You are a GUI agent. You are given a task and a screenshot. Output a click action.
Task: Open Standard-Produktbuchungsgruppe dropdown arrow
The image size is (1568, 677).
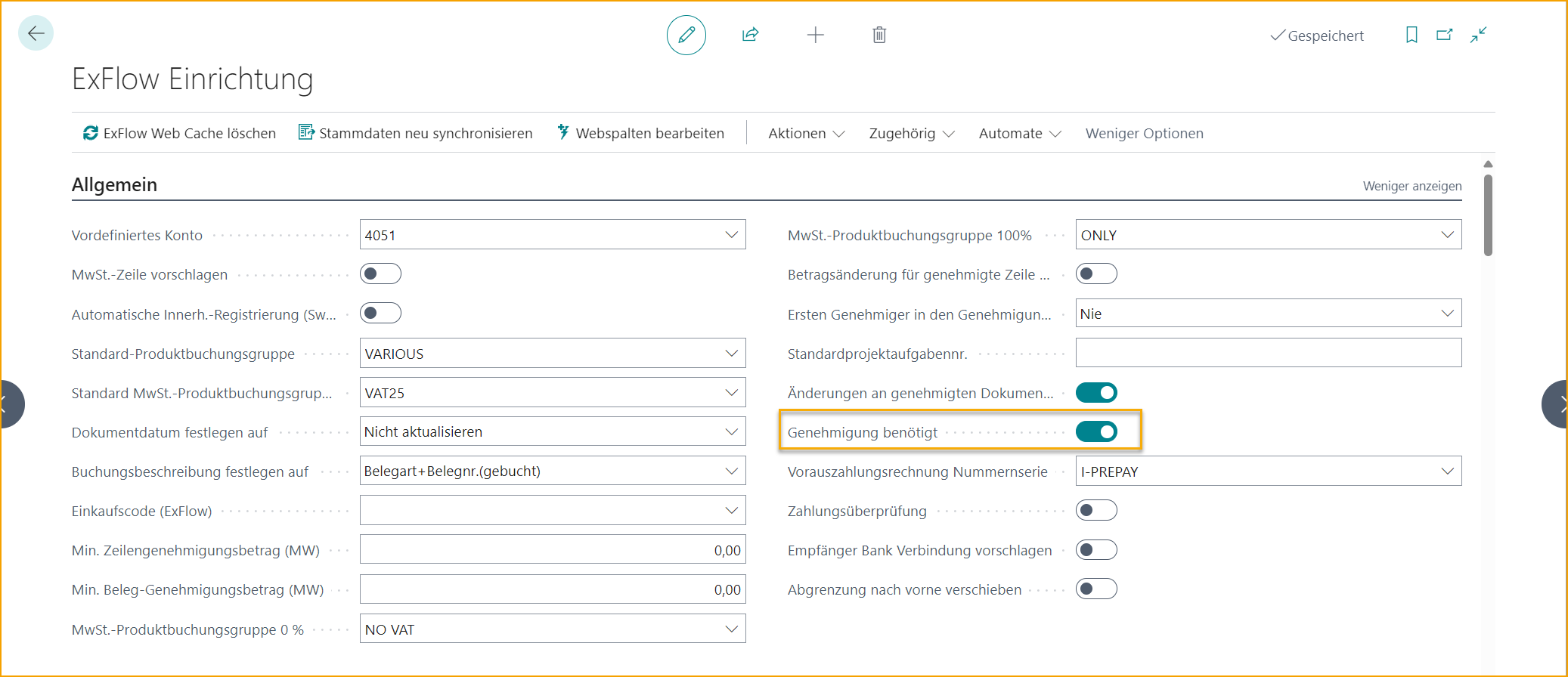[731, 354]
